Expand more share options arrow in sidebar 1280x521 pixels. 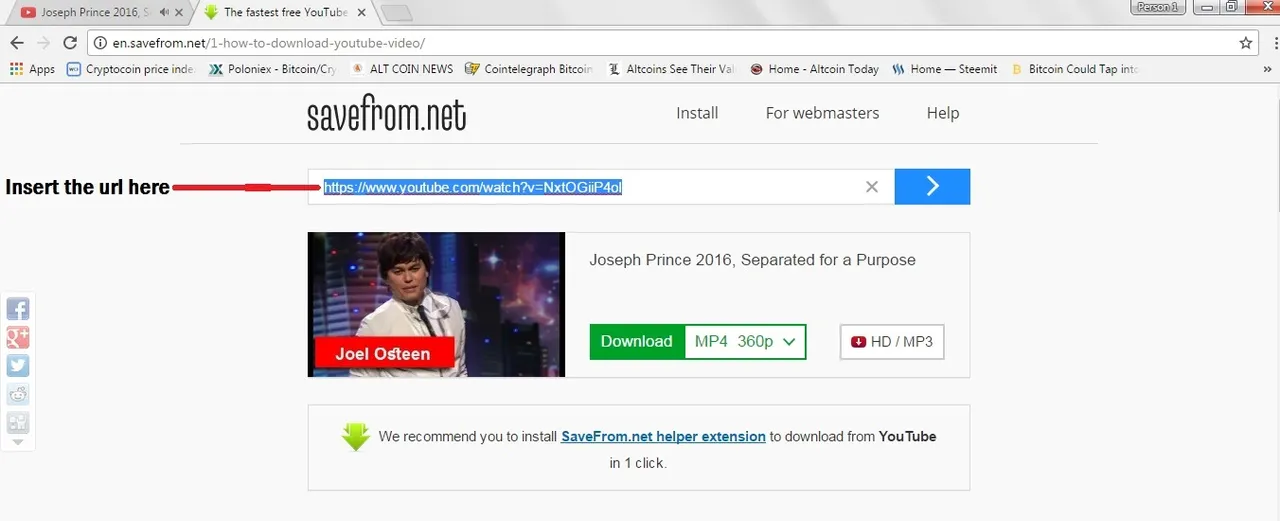click(x=18, y=442)
